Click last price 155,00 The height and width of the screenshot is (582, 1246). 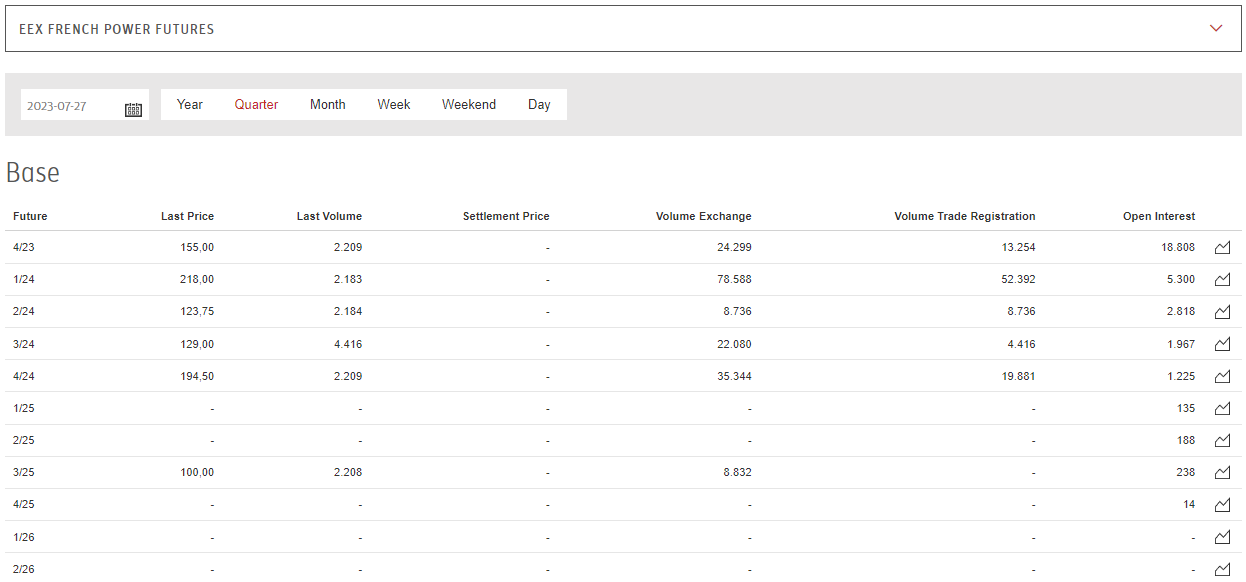pos(197,247)
